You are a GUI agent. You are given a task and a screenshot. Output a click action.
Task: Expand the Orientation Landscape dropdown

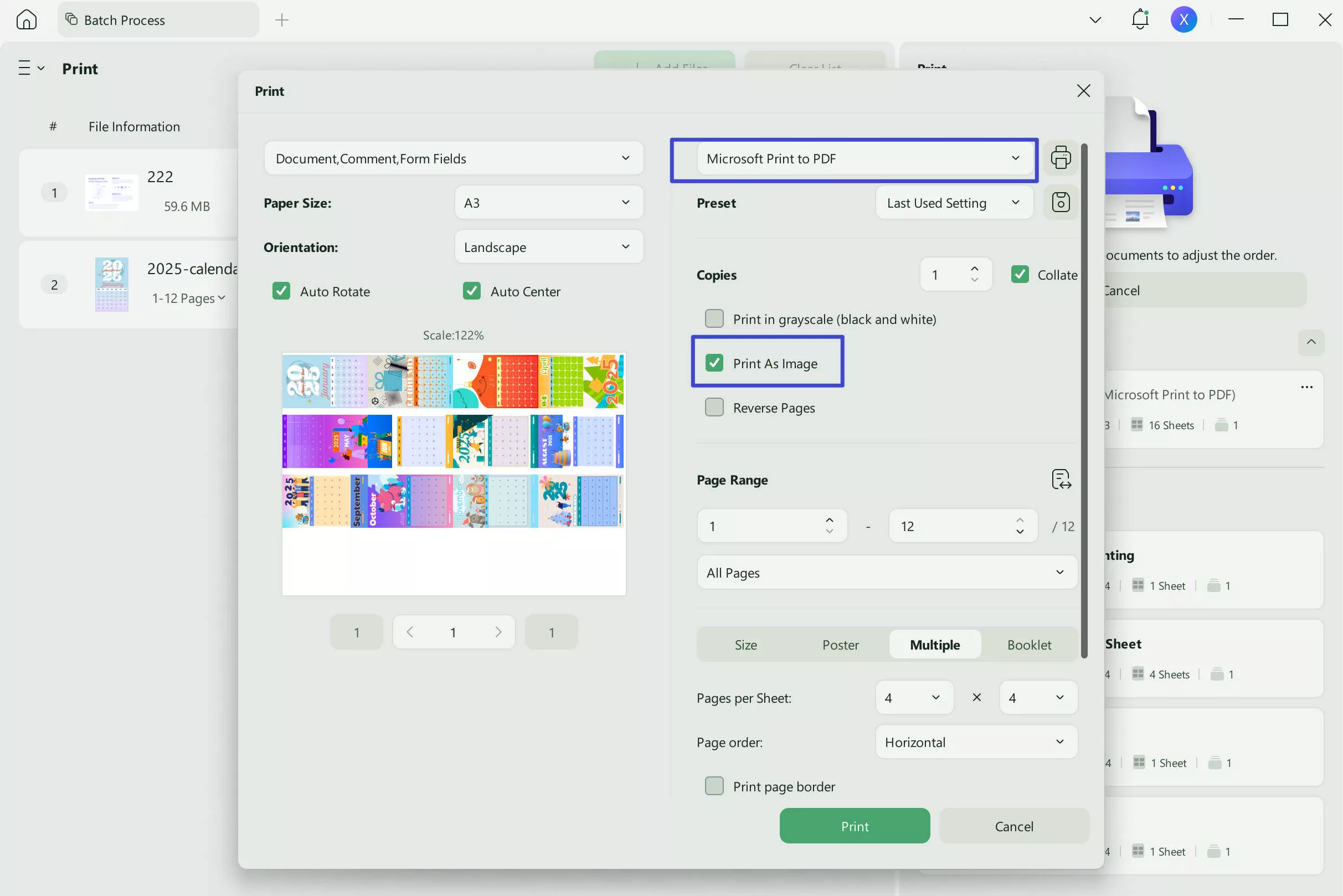point(549,248)
